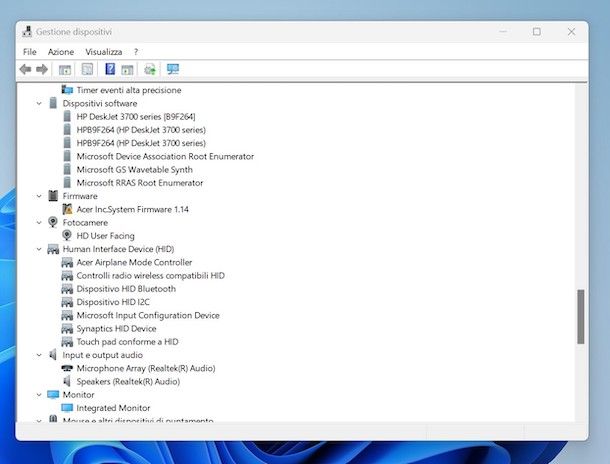Collapse the Fotocamere category

pos(39,222)
